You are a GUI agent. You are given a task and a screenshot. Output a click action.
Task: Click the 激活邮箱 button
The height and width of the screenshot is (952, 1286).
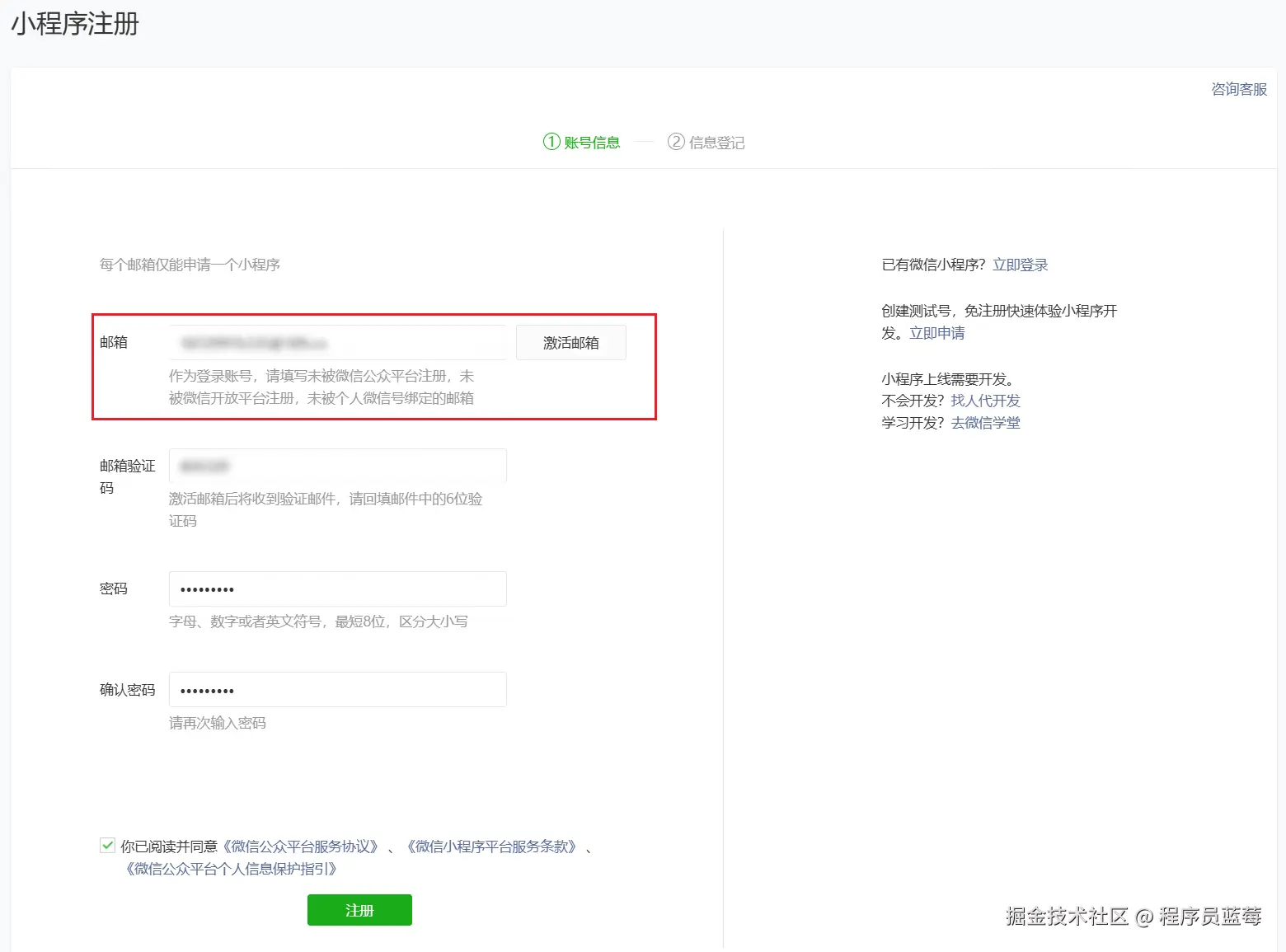coord(571,342)
